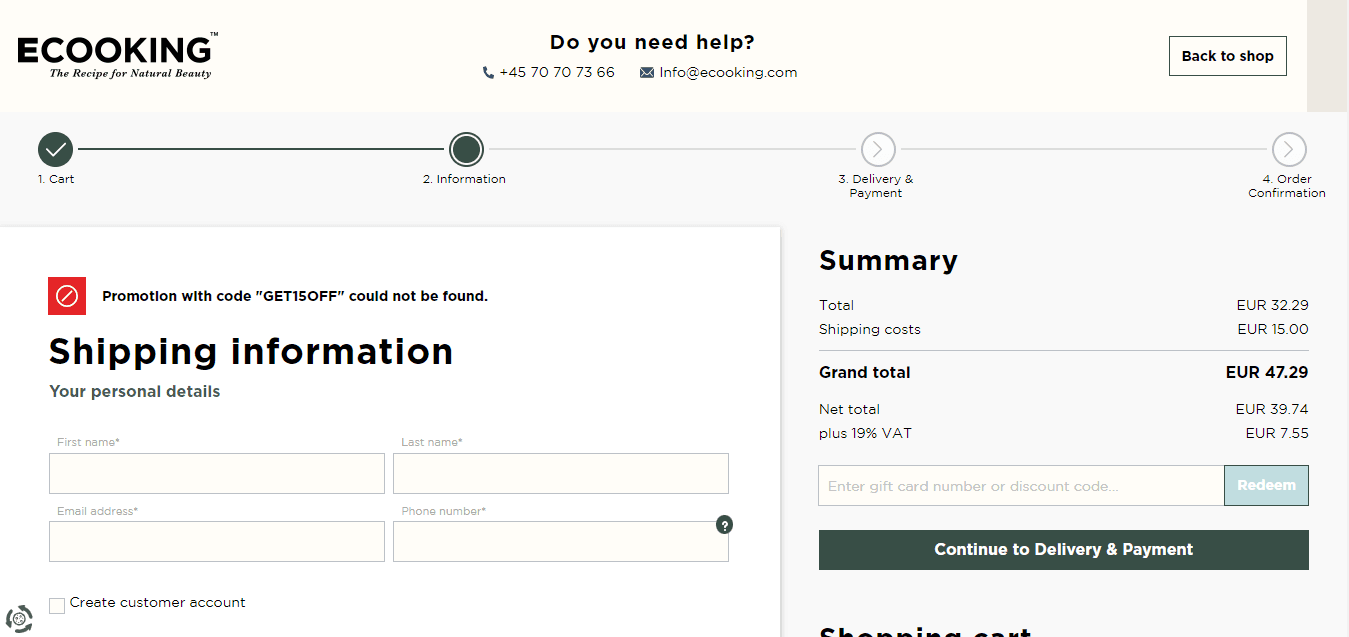Click Create customer account label
1349x637 pixels.
pyautogui.click(x=158, y=603)
